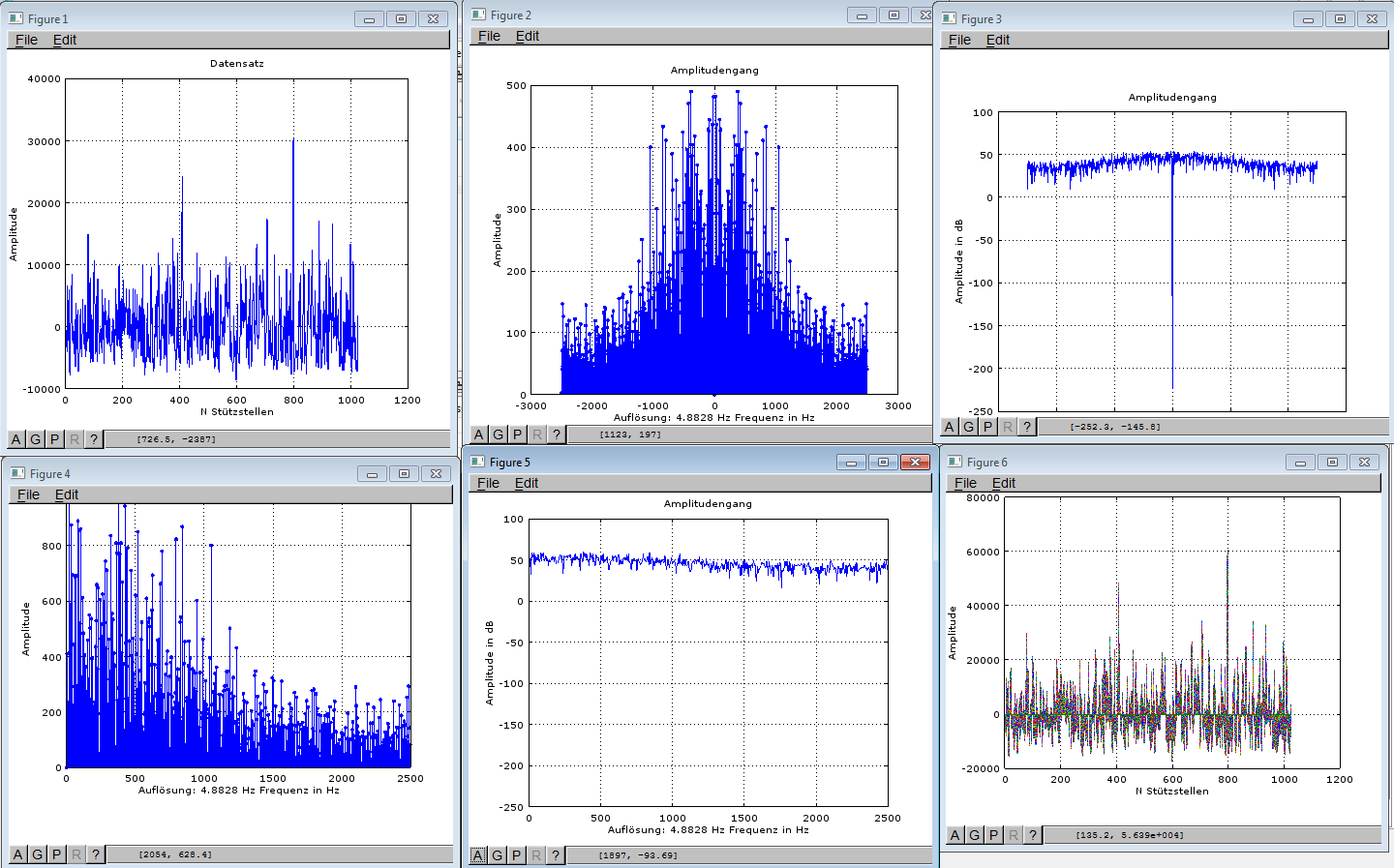Click the '?' help button in Figure 3
The image size is (1394, 868).
pos(1027,427)
